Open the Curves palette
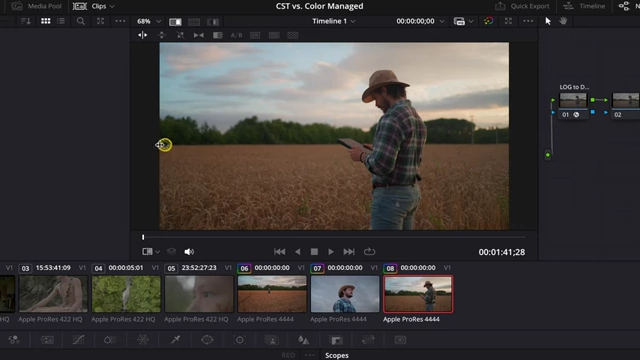Screen dimensions: 640x360 78,340
